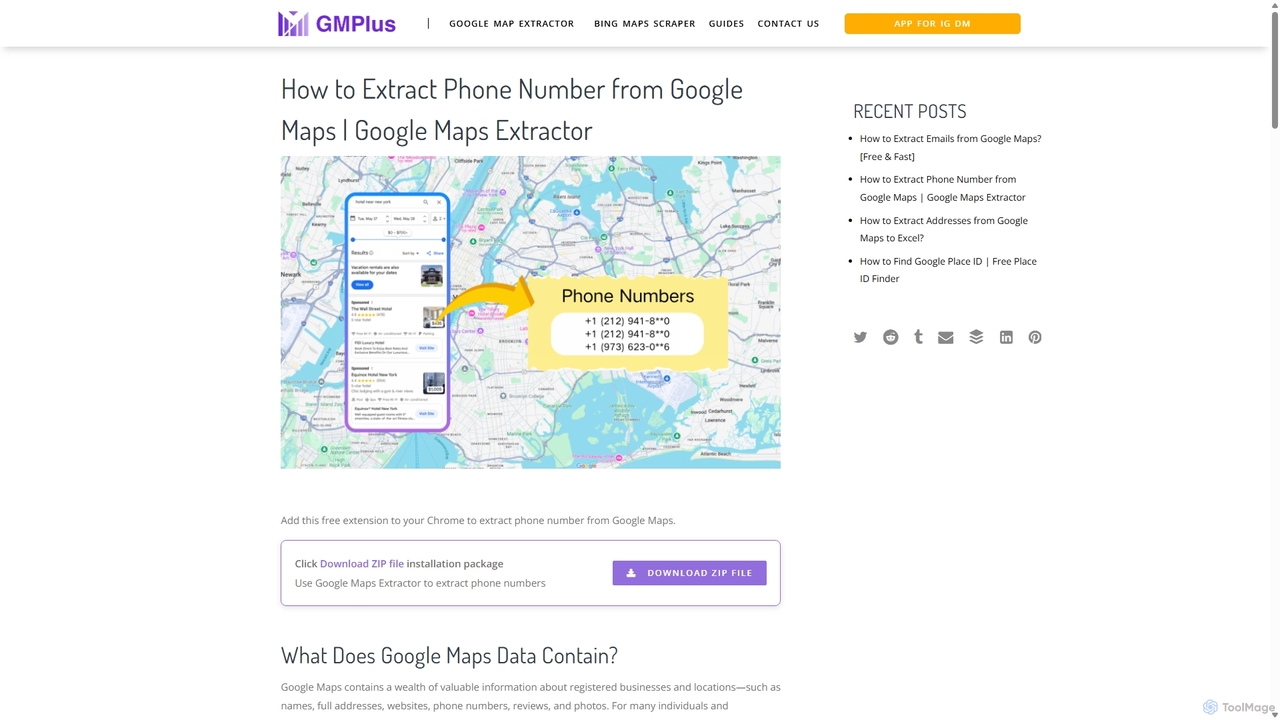Share the post on Reddit
This screenshot has height=720, width=1280.
tap(890, 337)
